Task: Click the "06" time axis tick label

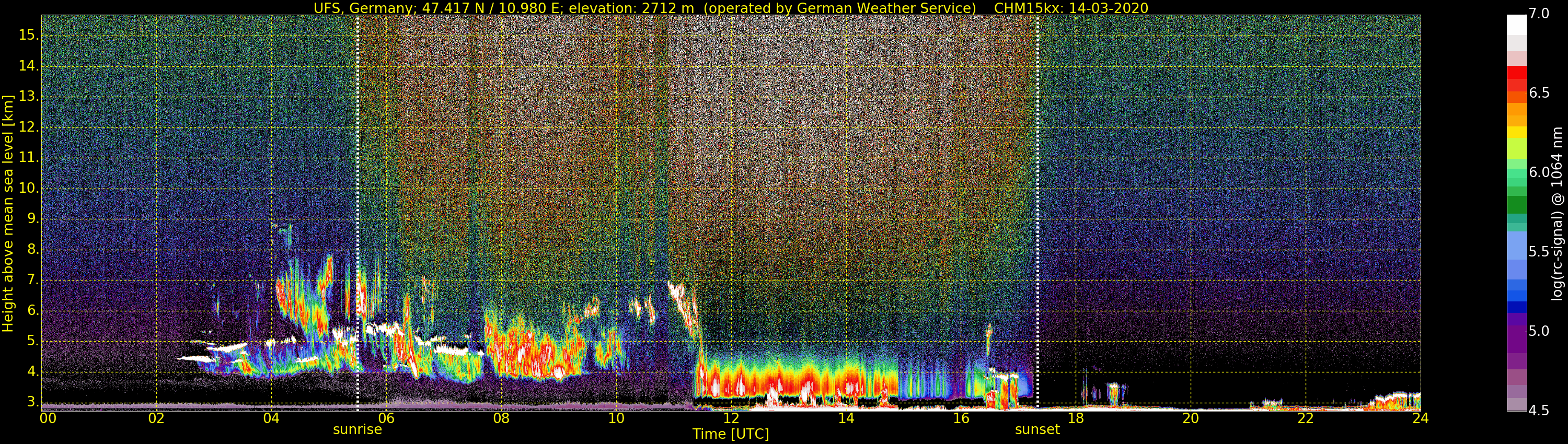Action: 387,418
